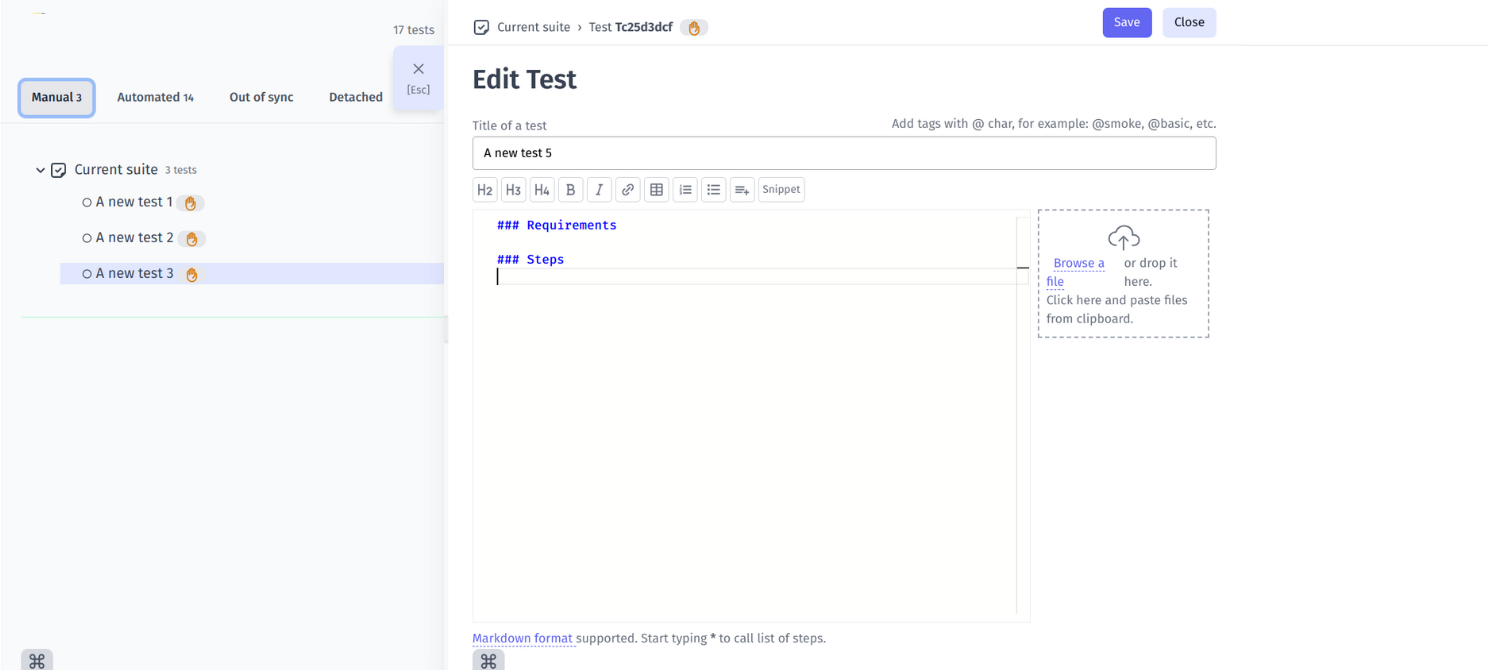Apply italic formatting
The height and width of the screenshot is (670, 1488).
tap(599, 189)
